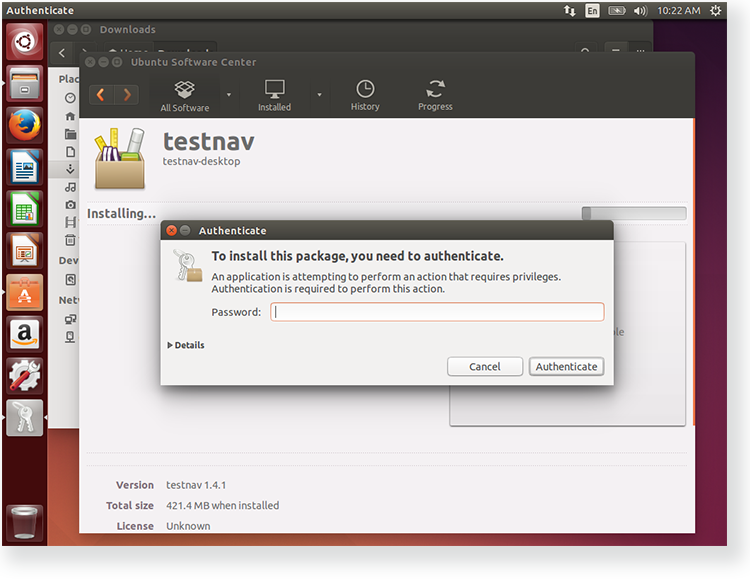The width and height of the screenshot is (750, 580).
Task: Open the sound volume indicator
Action: click(640, 11)
